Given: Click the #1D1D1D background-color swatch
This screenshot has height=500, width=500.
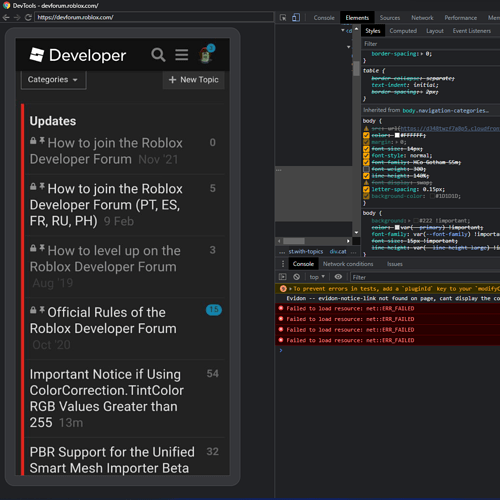Looking at the screenshot, I should point(432,196).
